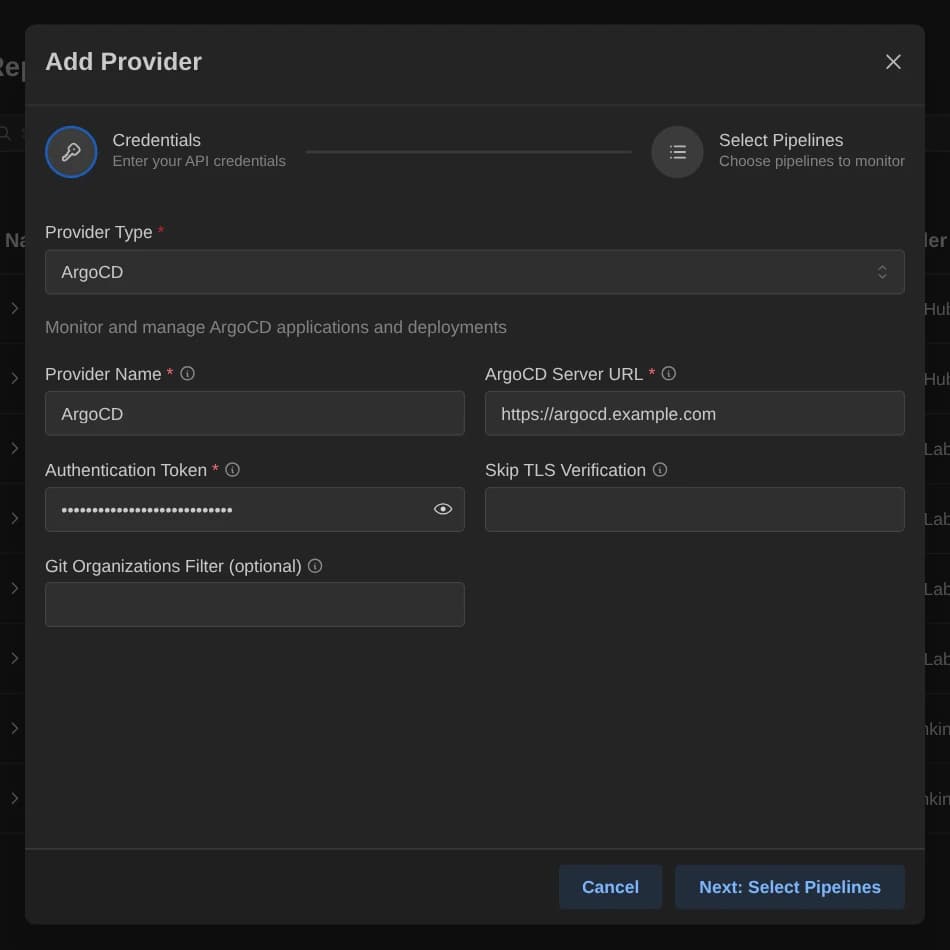Click the Select Pipelines list step icon
This screenshot has height=950, width=950.
677,151
